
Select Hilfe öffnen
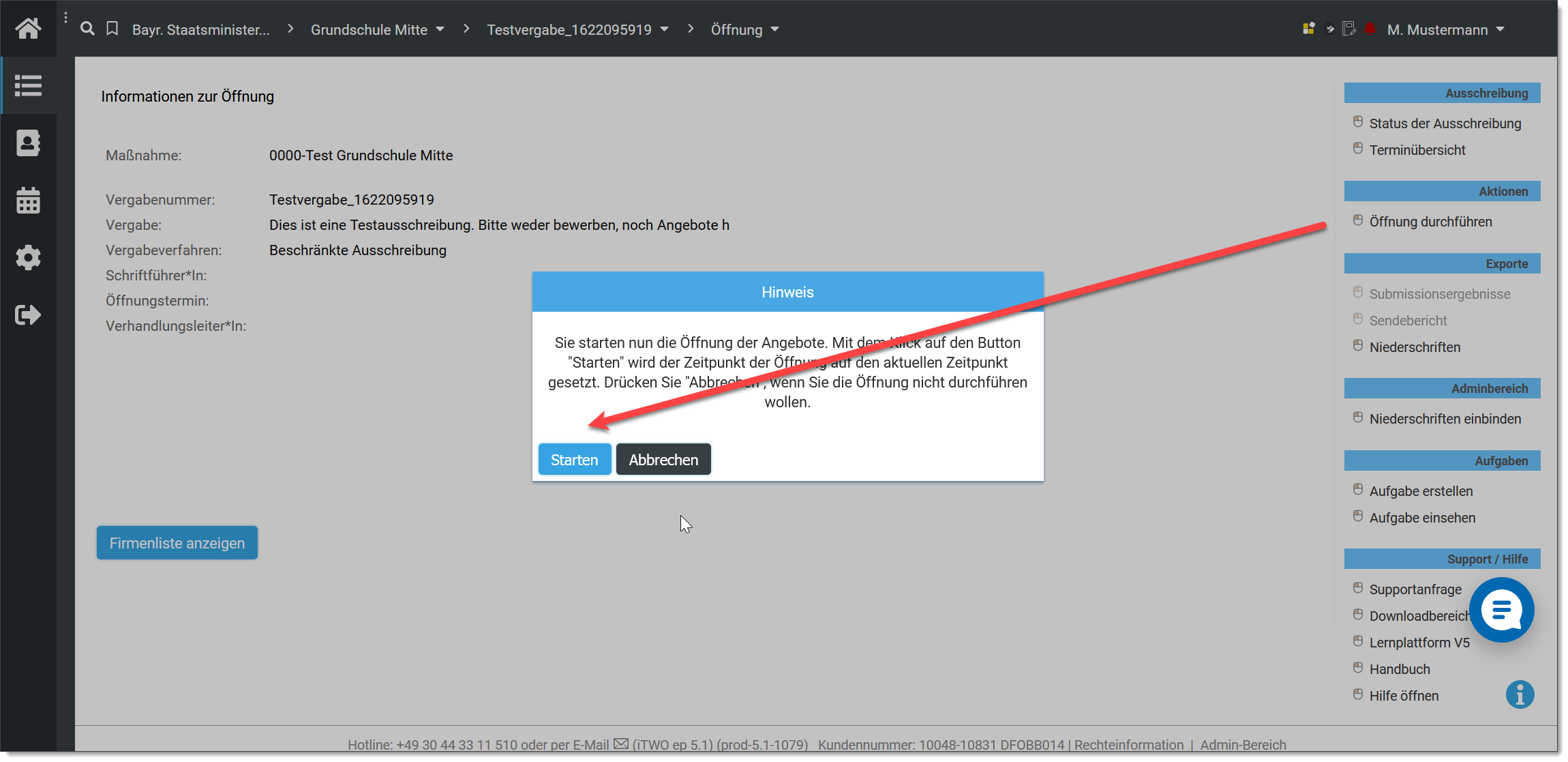point(1404,696)
